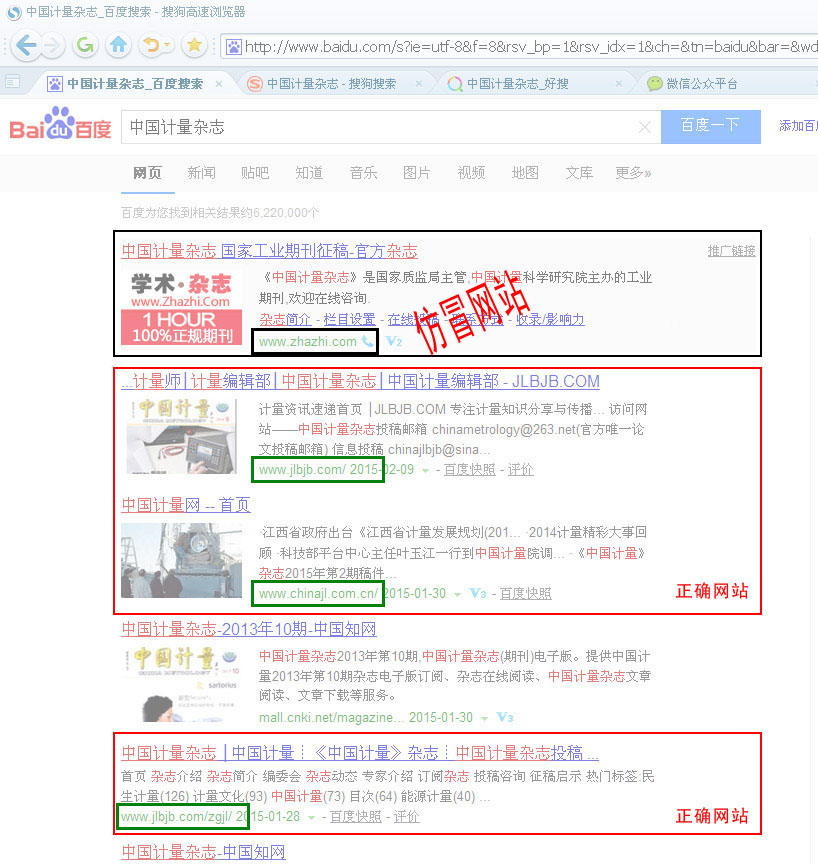Click the 学术·杂志 Zhazhi.com ad thumbnail

tap(181, 306)
